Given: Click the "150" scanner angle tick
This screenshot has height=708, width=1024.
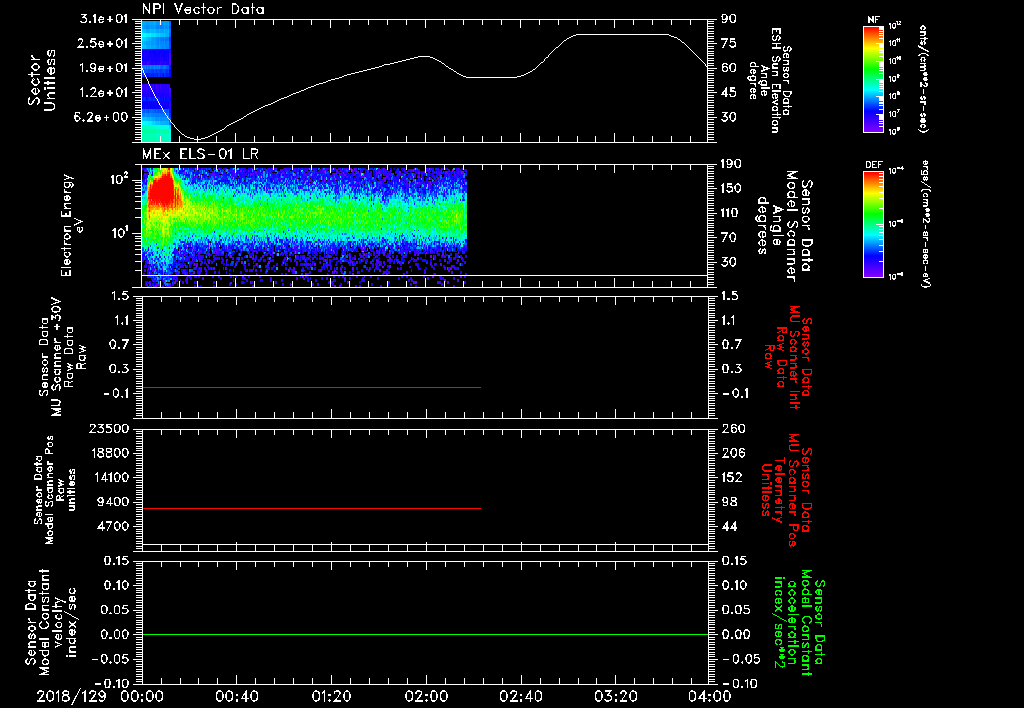Looking at the screenshot, I should click(731, 188).
